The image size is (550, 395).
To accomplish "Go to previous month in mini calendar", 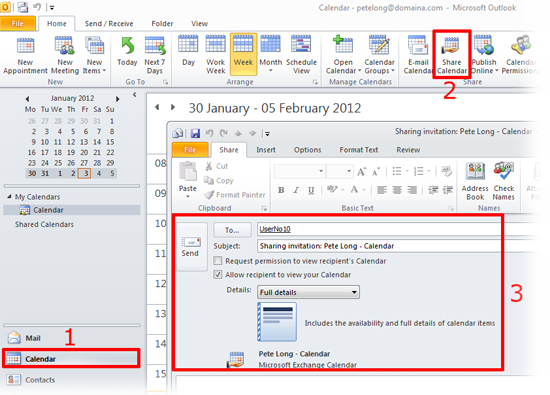I will [x=27, y=99].
